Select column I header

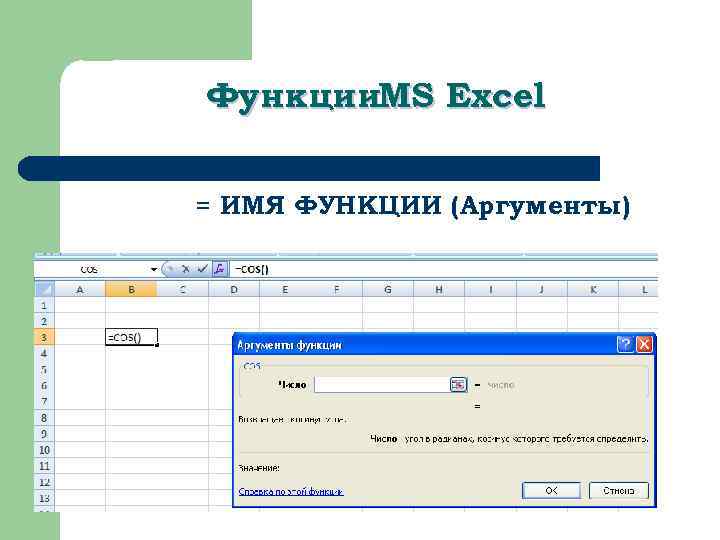pyautogui.click(x=490, y=290)
